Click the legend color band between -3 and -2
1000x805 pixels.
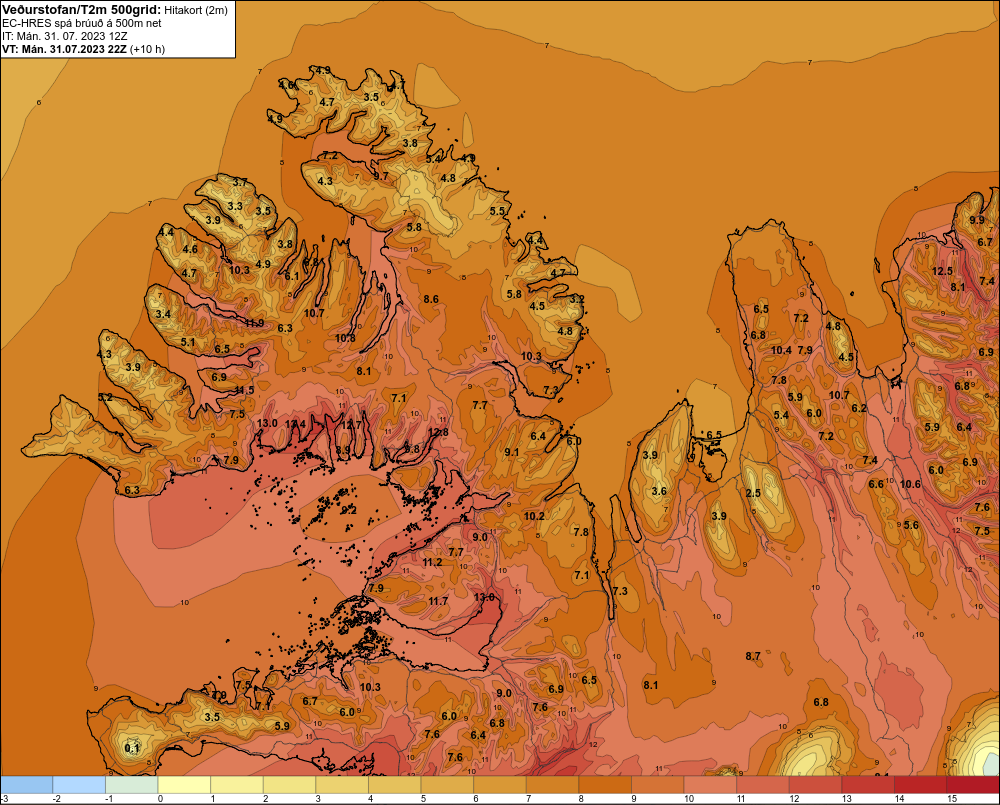(x=26, y=785)
